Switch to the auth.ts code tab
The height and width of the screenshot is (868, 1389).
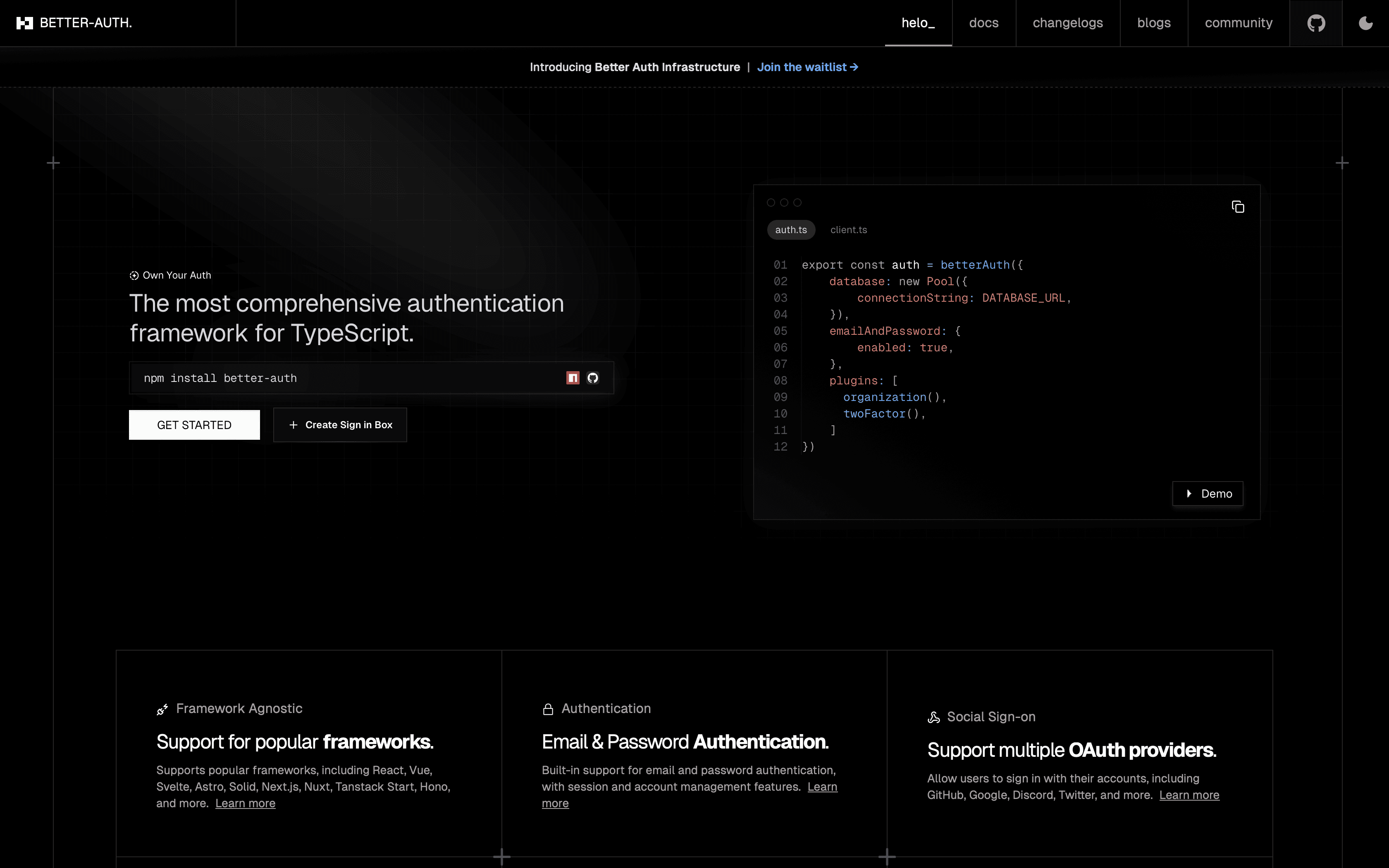(791, 230)
